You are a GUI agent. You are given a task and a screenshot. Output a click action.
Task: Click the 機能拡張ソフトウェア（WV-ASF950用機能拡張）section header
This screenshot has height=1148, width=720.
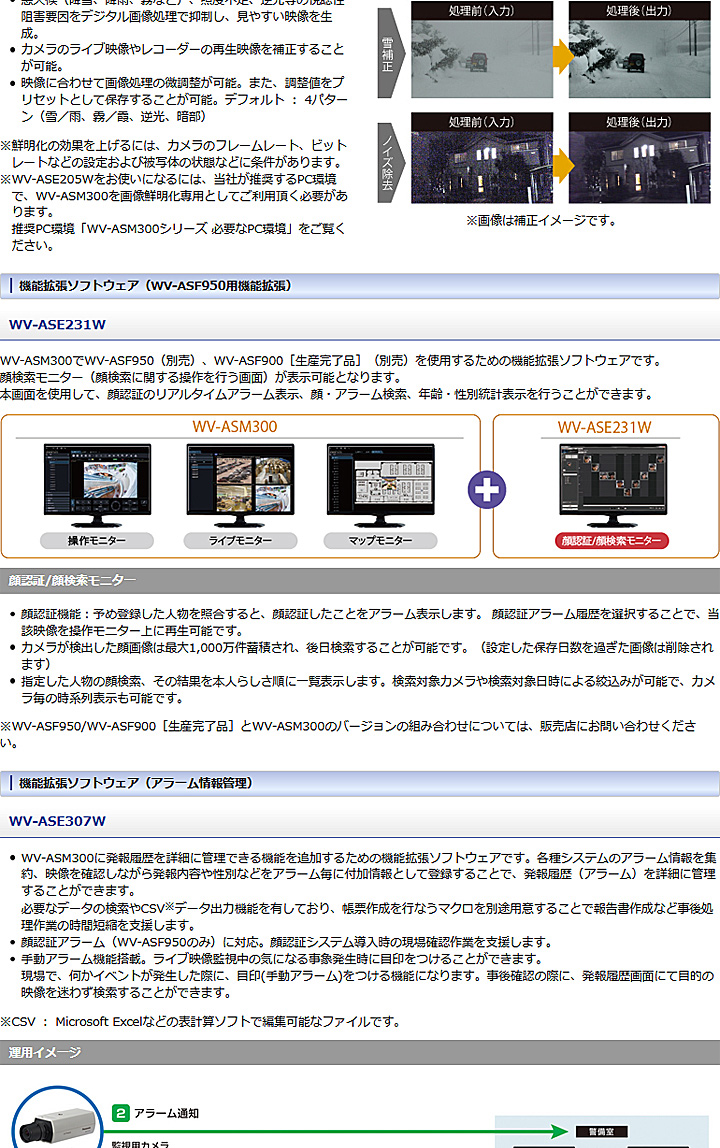(360, 286)
